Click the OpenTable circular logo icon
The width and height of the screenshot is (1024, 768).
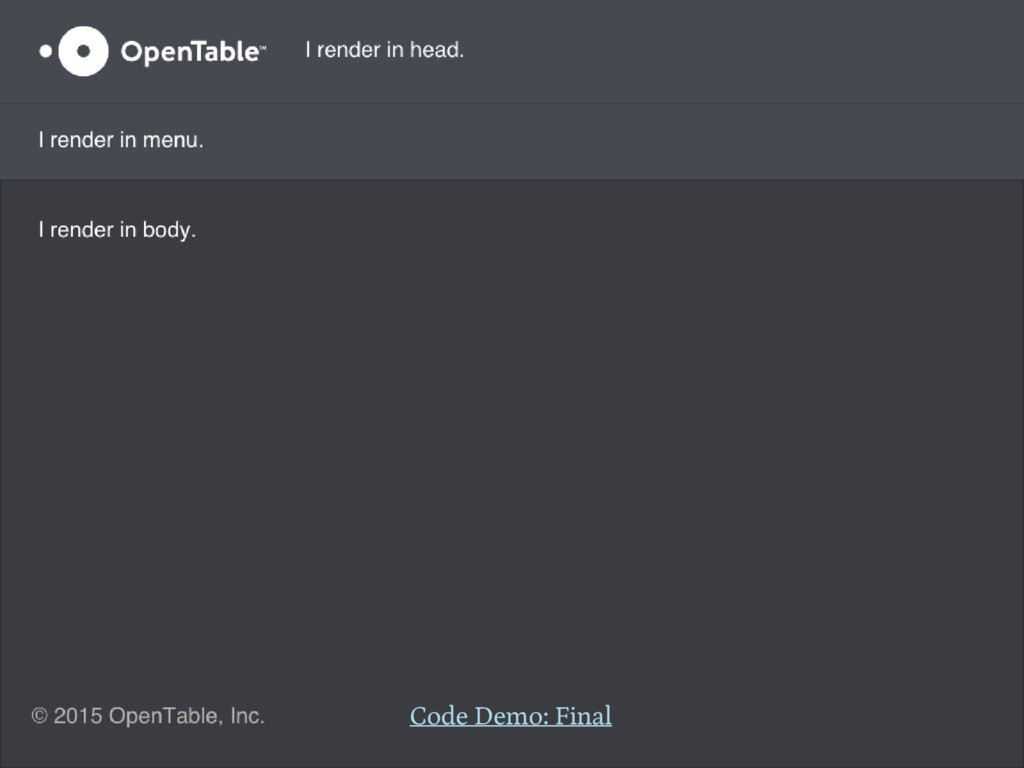point(83,51)
